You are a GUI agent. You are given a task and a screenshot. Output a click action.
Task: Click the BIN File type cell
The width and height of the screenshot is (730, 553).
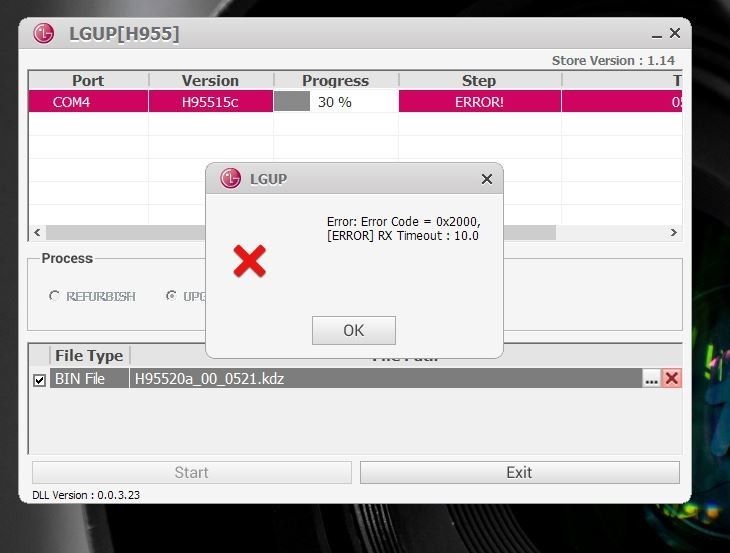(x=89, y=378)
